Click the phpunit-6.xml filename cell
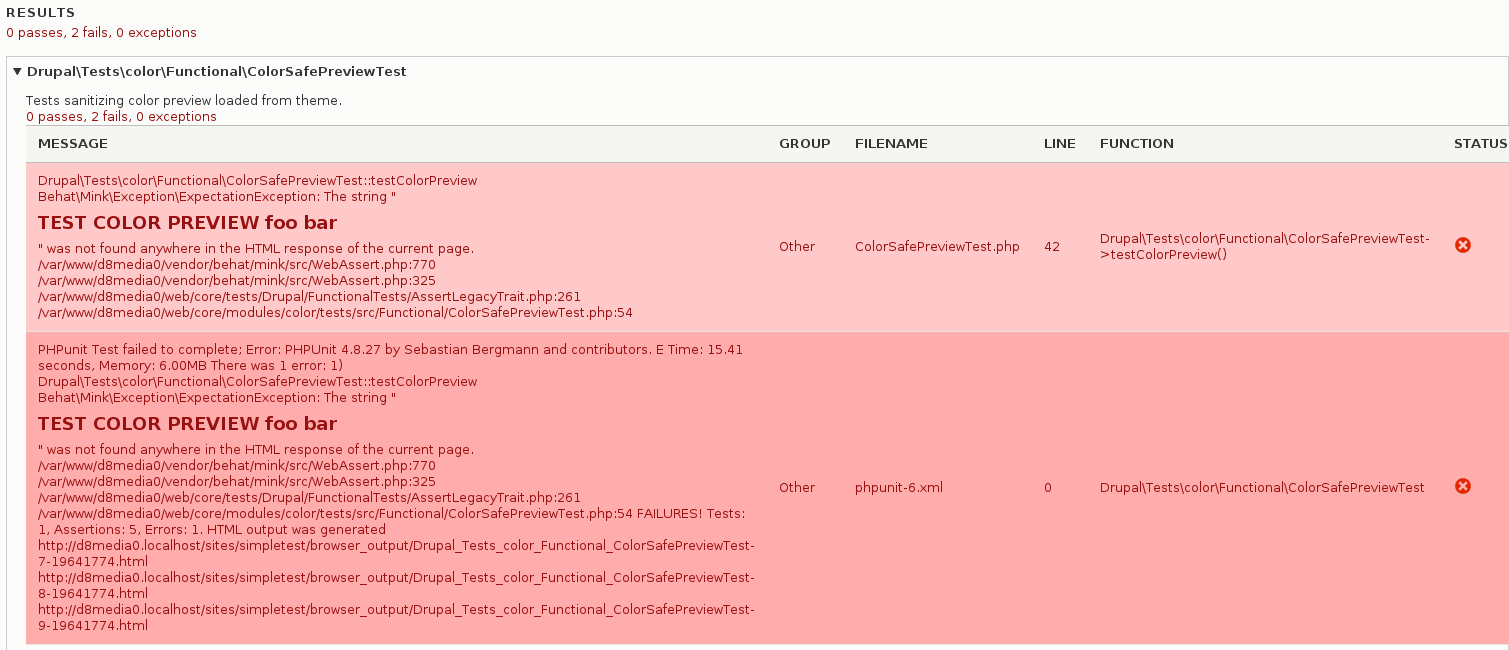This screenshot has height=650, width=1509. point(899,488)
